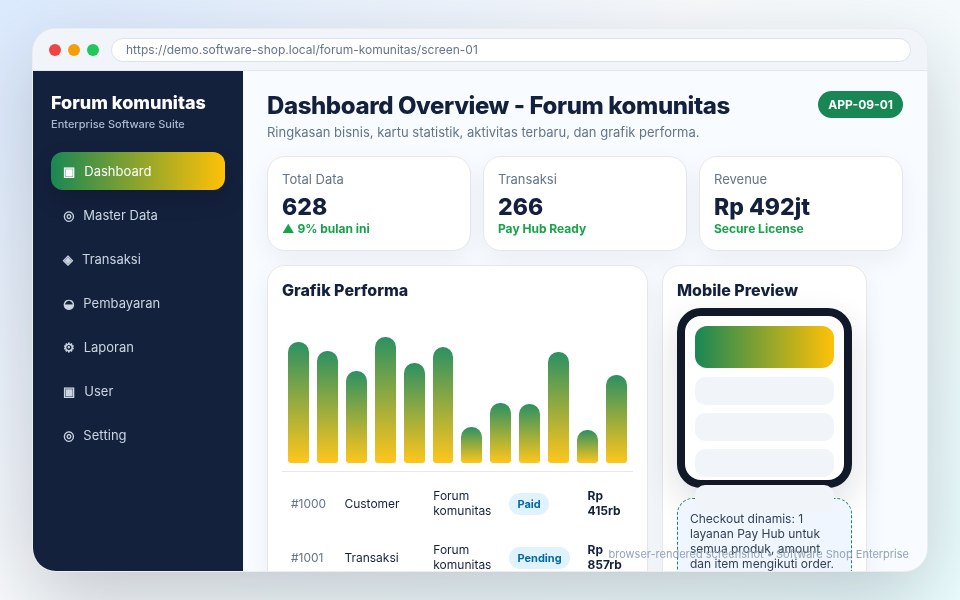Viewport: 960px width, 600px height.
Task: Click the 'Forum komunitas' sidebar title
Action: pyautogui.click(x=128, y=102)
